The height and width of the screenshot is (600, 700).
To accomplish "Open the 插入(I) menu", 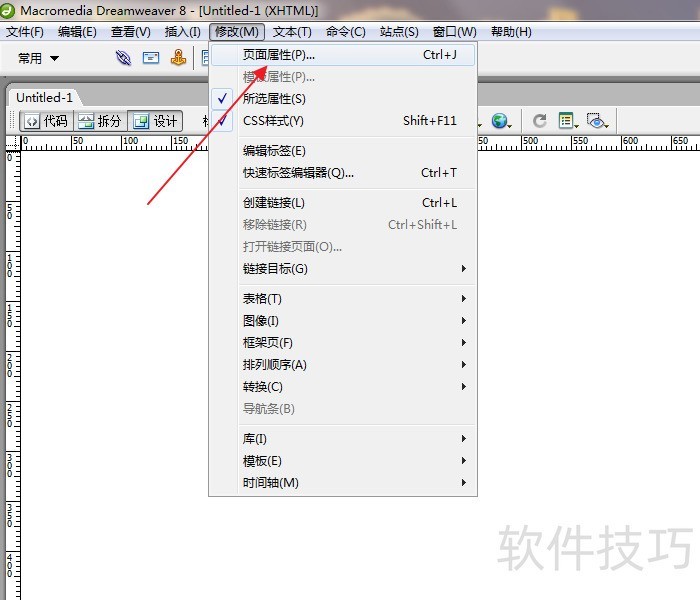I will pyautogui.click(x=183, y=32).
